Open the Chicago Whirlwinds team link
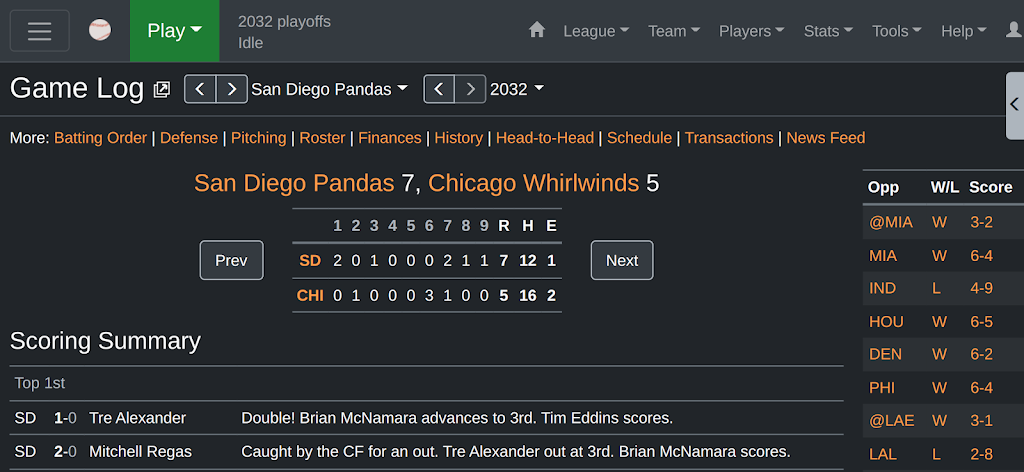The height and width of the screenshot is (472, 1024). click(x=534, y=183)
